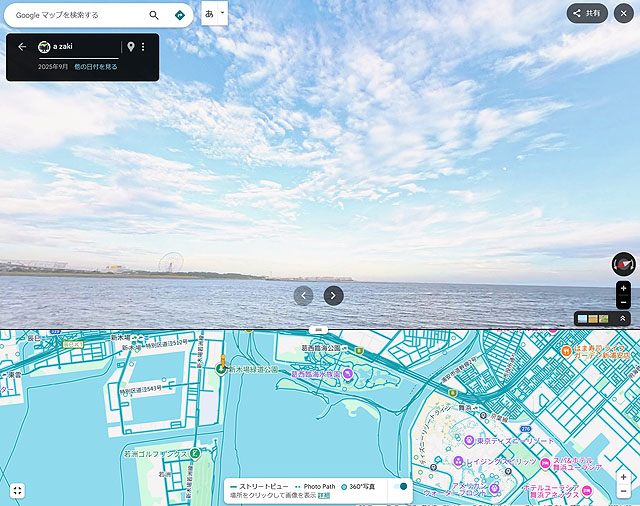Enter fullscreen map using corner expand icon
The height and width of the screenshot is (506, 640).
click(17, 490)
